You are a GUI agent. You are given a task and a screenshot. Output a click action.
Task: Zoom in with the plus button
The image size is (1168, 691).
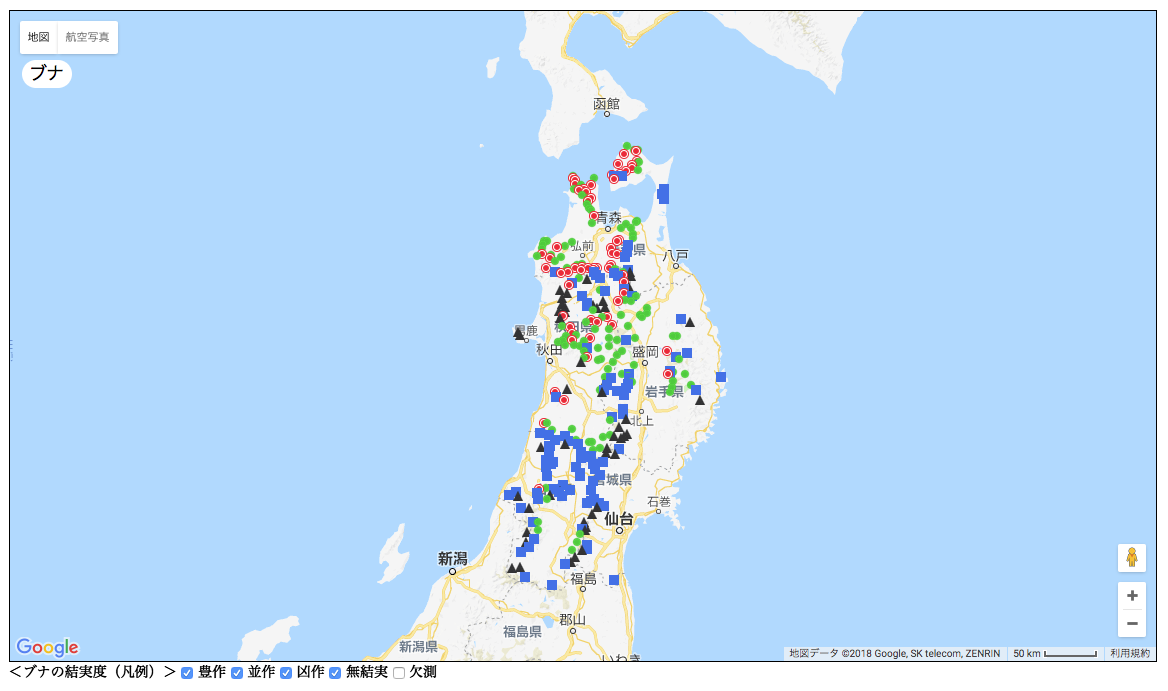click(x=1131, y=595)
